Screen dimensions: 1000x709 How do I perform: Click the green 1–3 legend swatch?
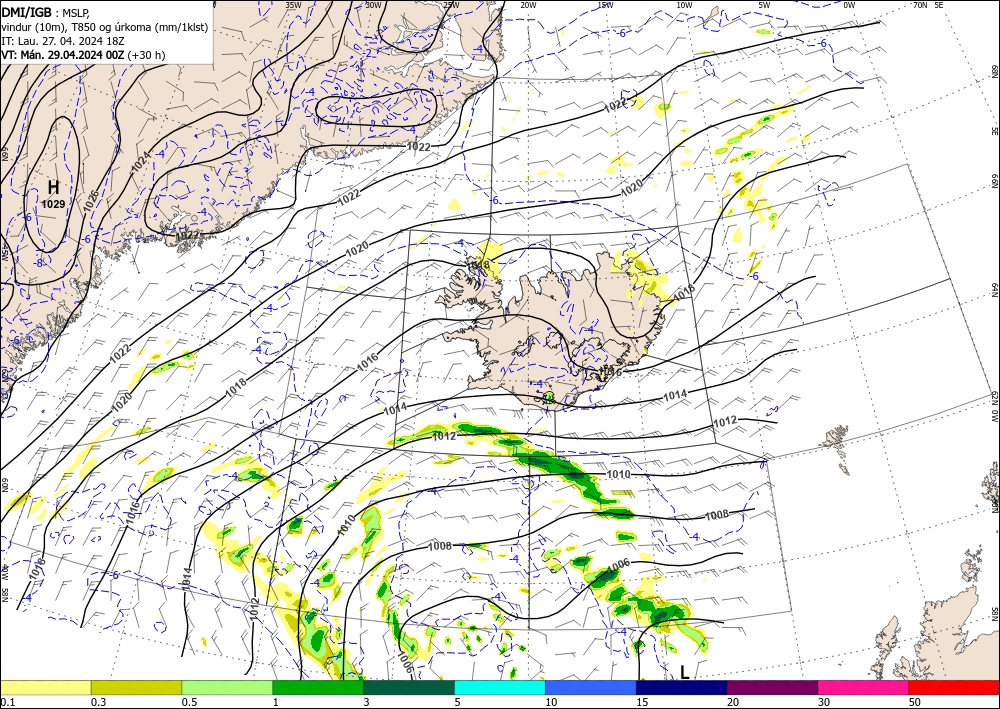click(x=318, y=687)
